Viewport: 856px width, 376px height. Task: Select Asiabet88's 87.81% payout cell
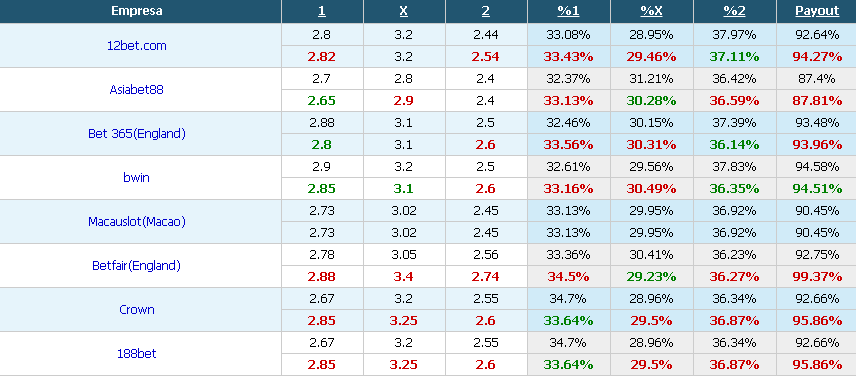[817, 101]
